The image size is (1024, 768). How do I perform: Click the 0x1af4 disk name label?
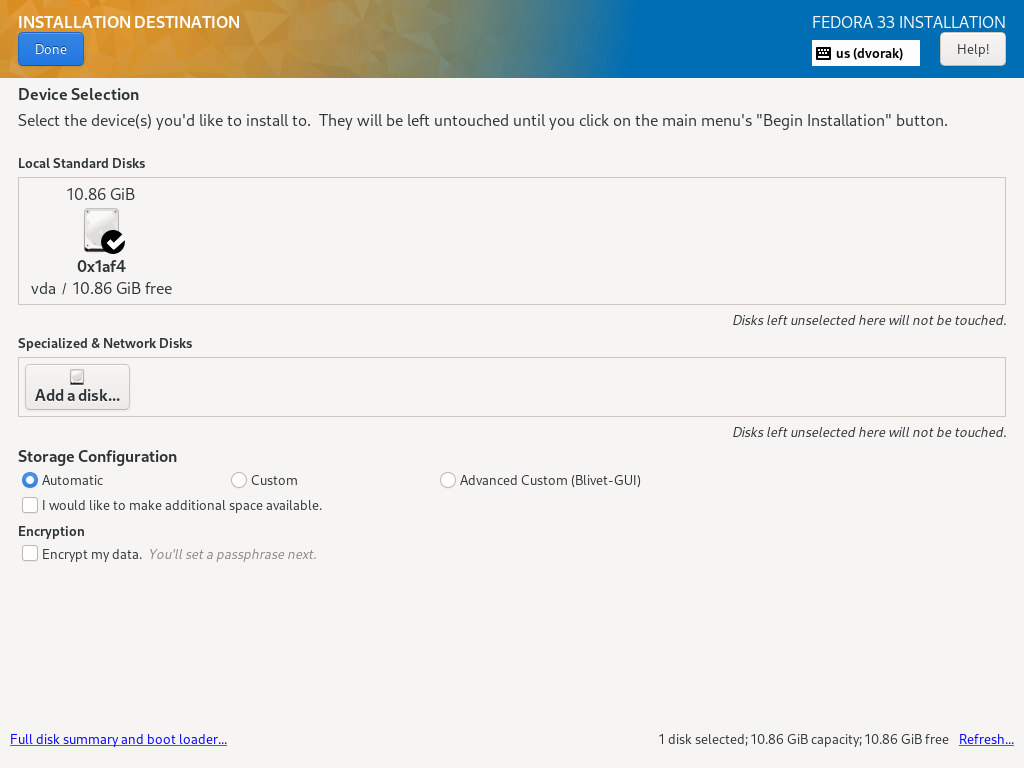click(x=100, y=266)
